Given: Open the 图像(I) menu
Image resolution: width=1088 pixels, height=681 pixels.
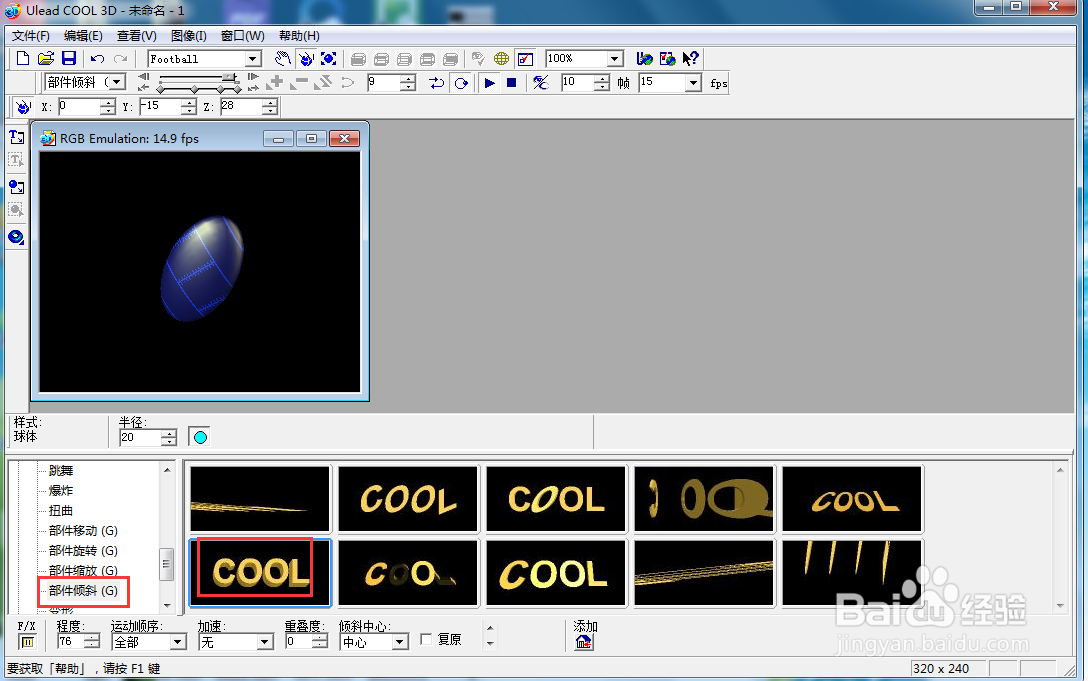Looking at the screenshot, I should tap(189, 36).
